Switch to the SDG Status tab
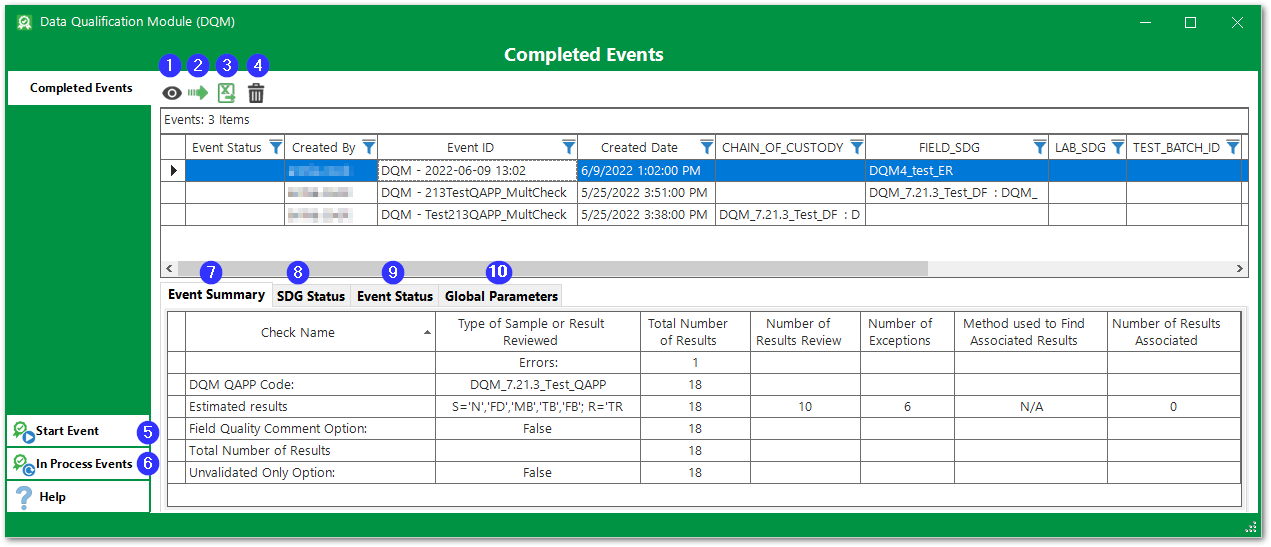The width and height of the screenshot is (1271, 547). point(311,296)
